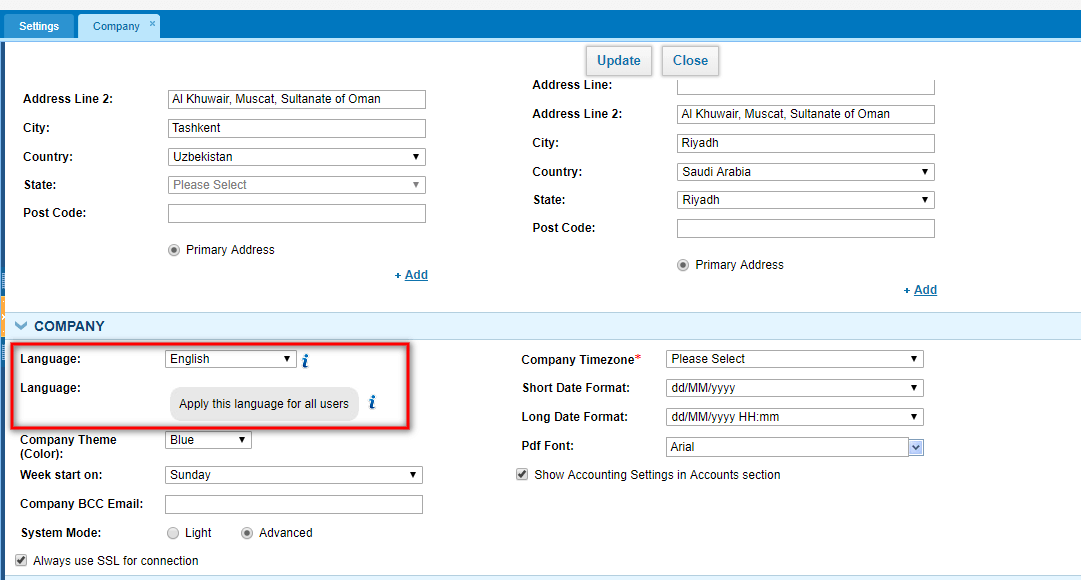Click Add link under Riyadh address
1081x580 pixels.
tap(925, 290)
